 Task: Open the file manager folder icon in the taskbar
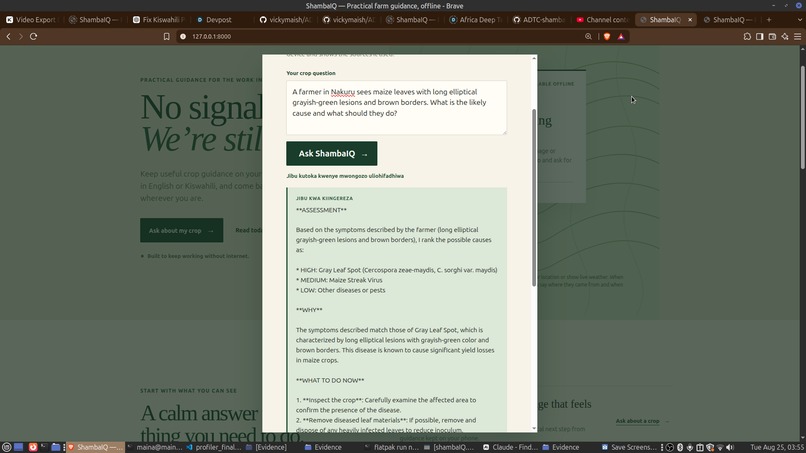coord(56,447)
